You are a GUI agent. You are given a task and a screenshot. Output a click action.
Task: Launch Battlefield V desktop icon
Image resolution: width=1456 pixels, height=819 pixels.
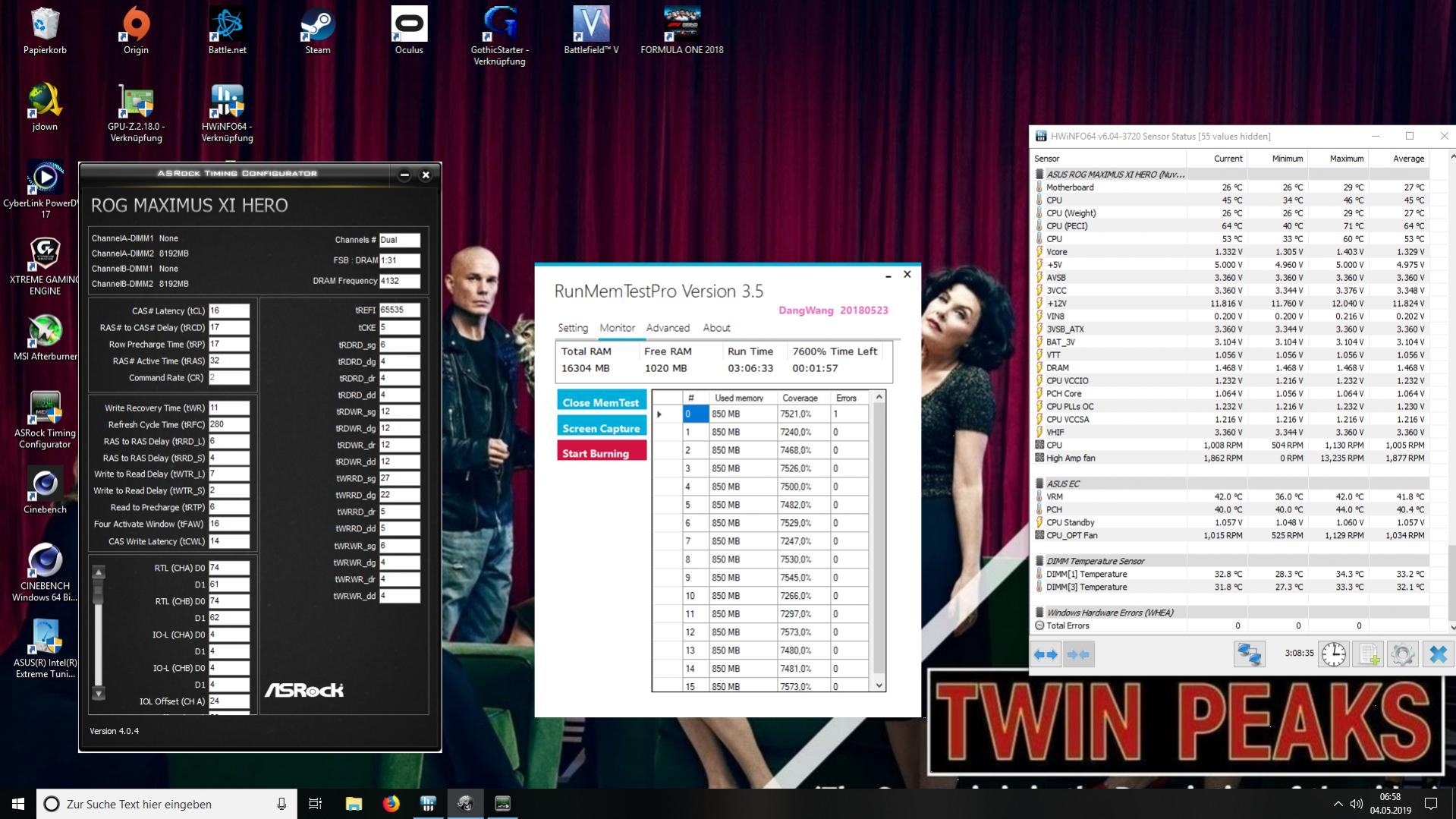[x=591, y=30]
